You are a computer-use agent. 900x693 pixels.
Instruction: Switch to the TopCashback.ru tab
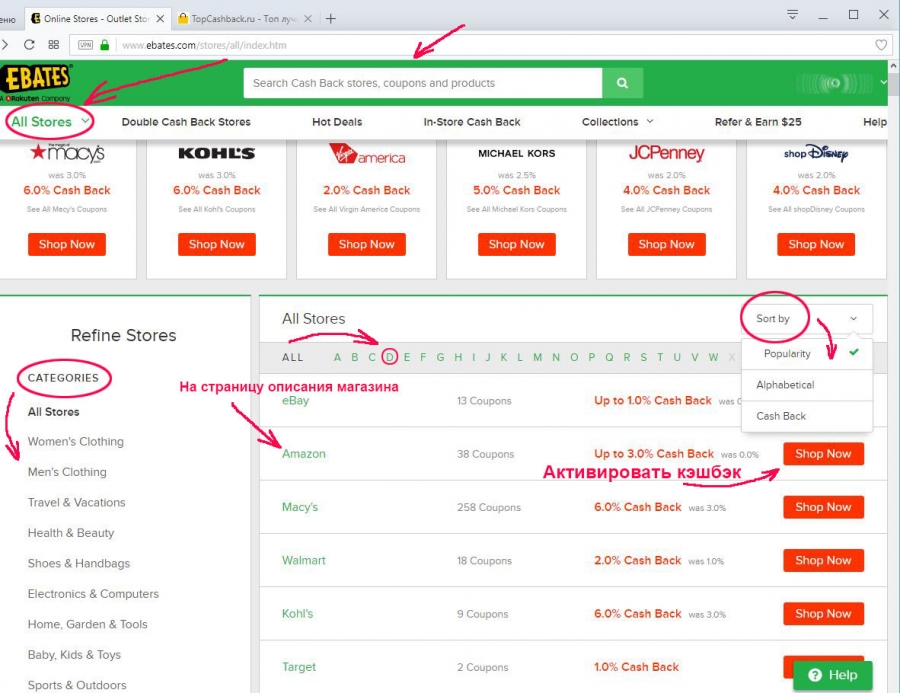246,18
